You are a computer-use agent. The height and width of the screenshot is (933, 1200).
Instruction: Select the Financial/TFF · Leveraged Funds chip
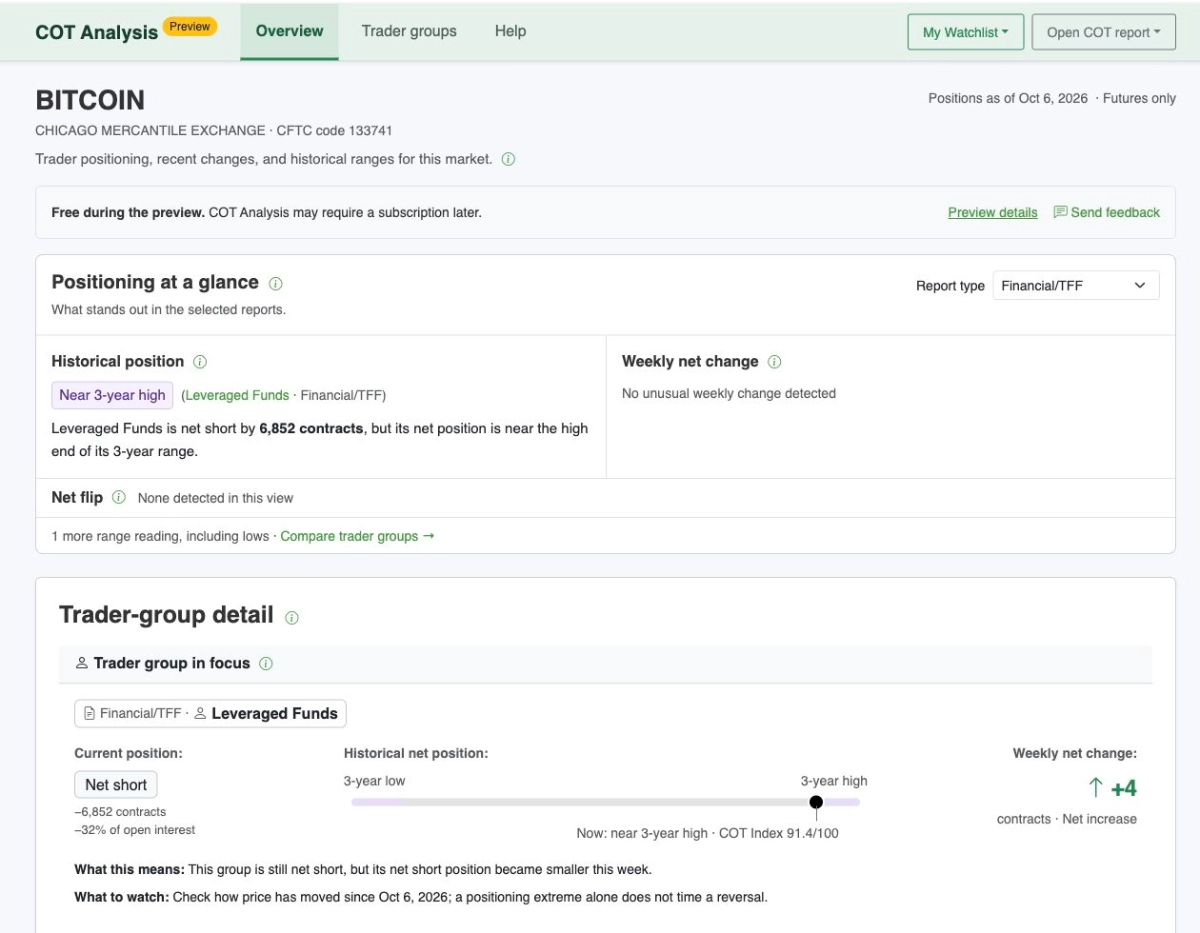point(210,713)
